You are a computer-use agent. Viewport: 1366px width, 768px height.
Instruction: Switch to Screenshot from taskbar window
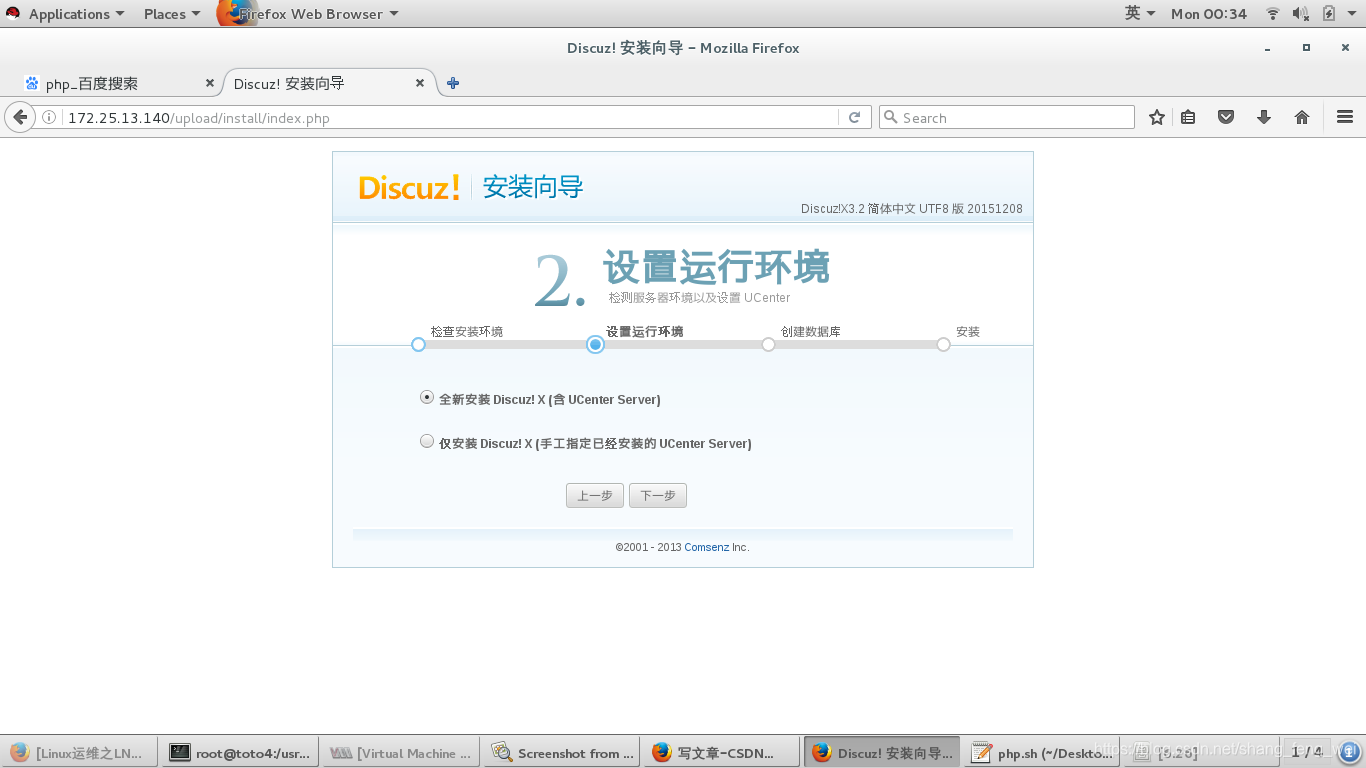[x=562, y=753]
